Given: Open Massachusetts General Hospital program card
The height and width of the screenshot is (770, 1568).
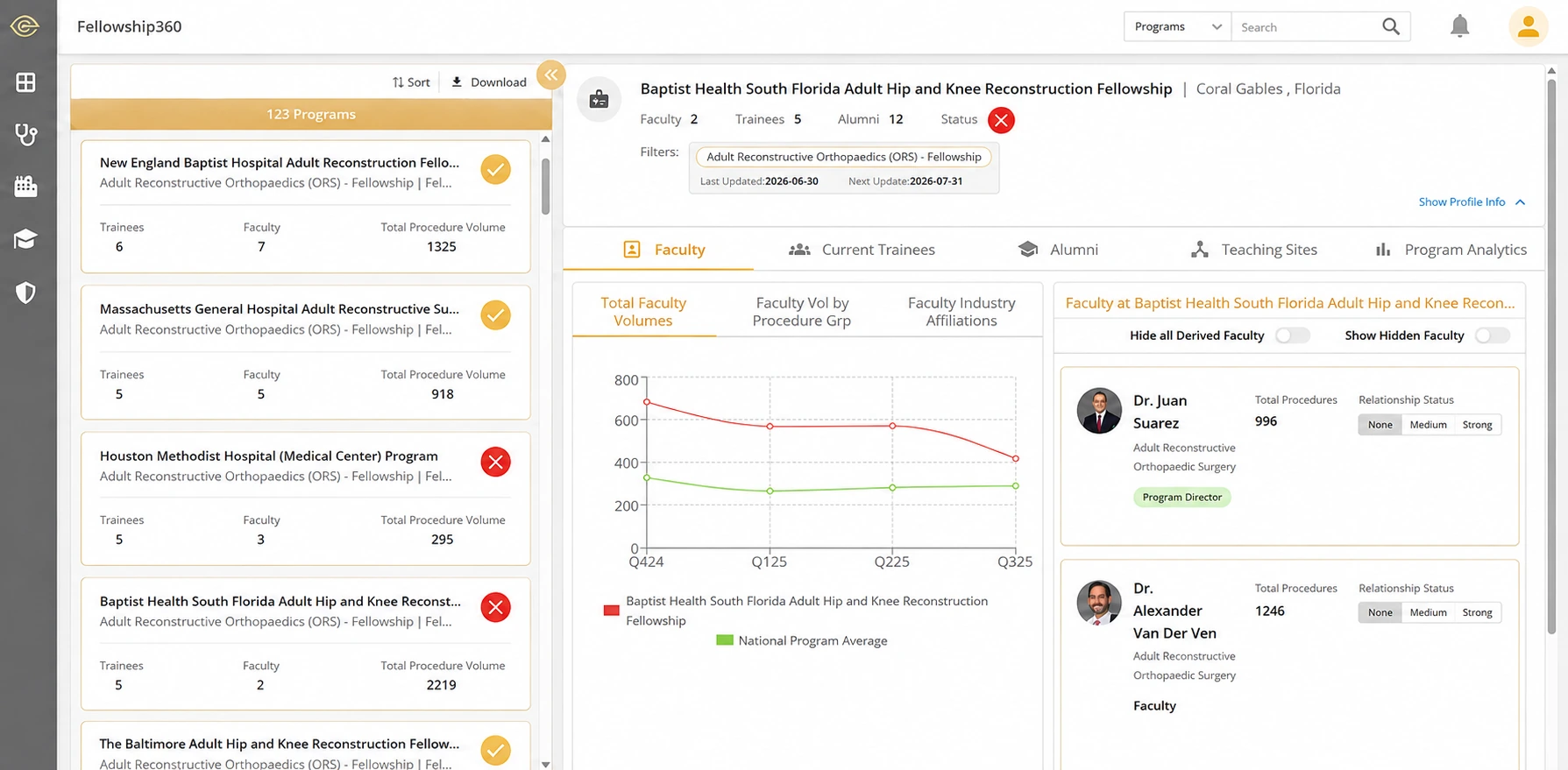Looking at the screenshot, I should [305, 352].
